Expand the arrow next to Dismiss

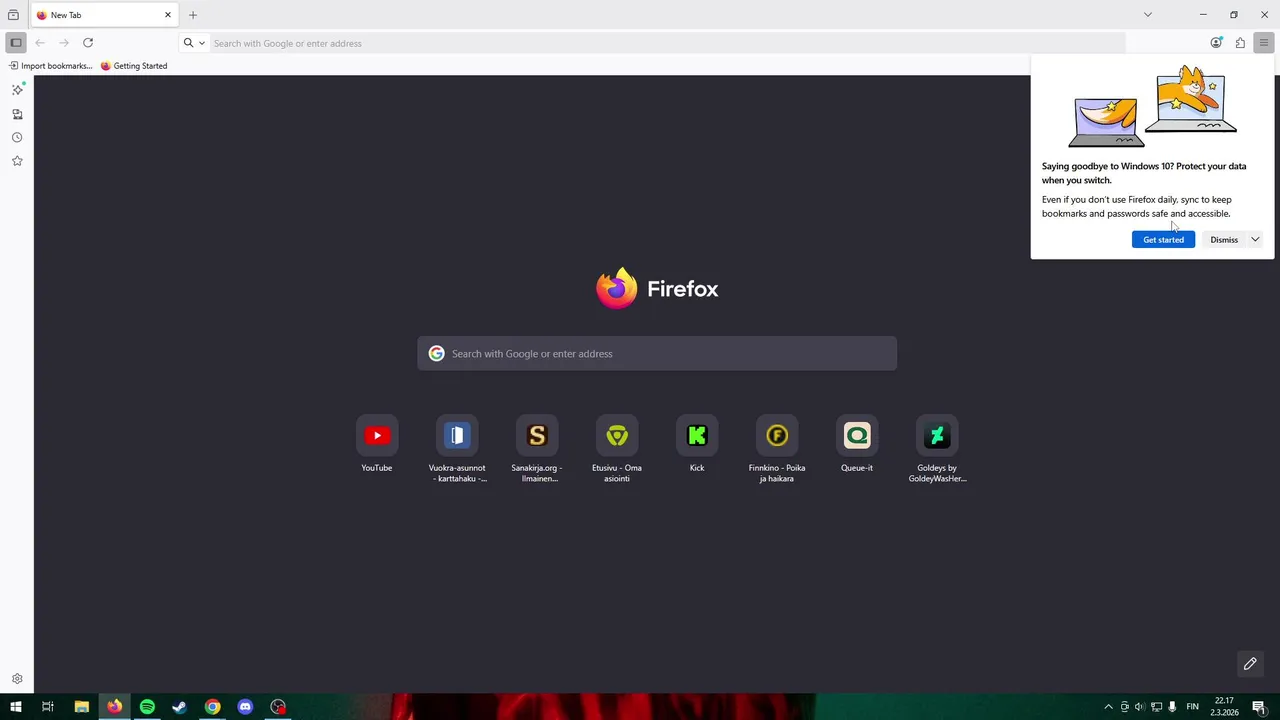1255,240
